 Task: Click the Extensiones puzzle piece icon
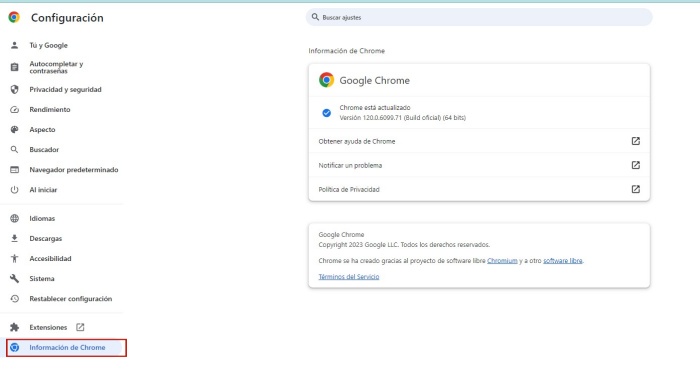[x=15, y=327]
